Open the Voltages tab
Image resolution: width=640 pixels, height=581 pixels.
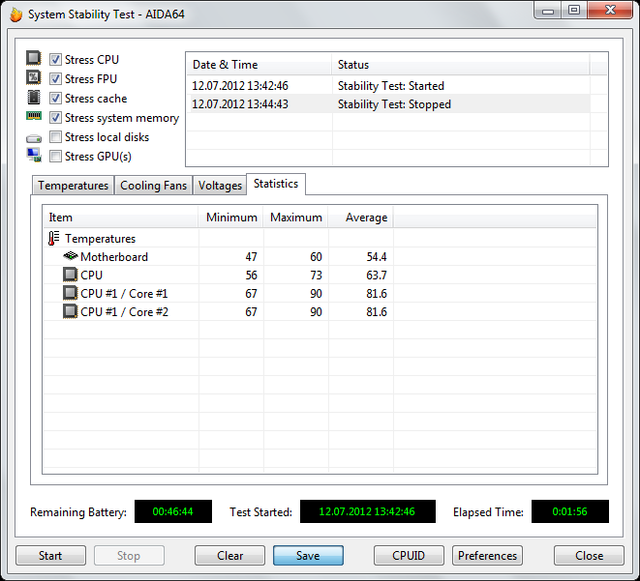(220, 185)
